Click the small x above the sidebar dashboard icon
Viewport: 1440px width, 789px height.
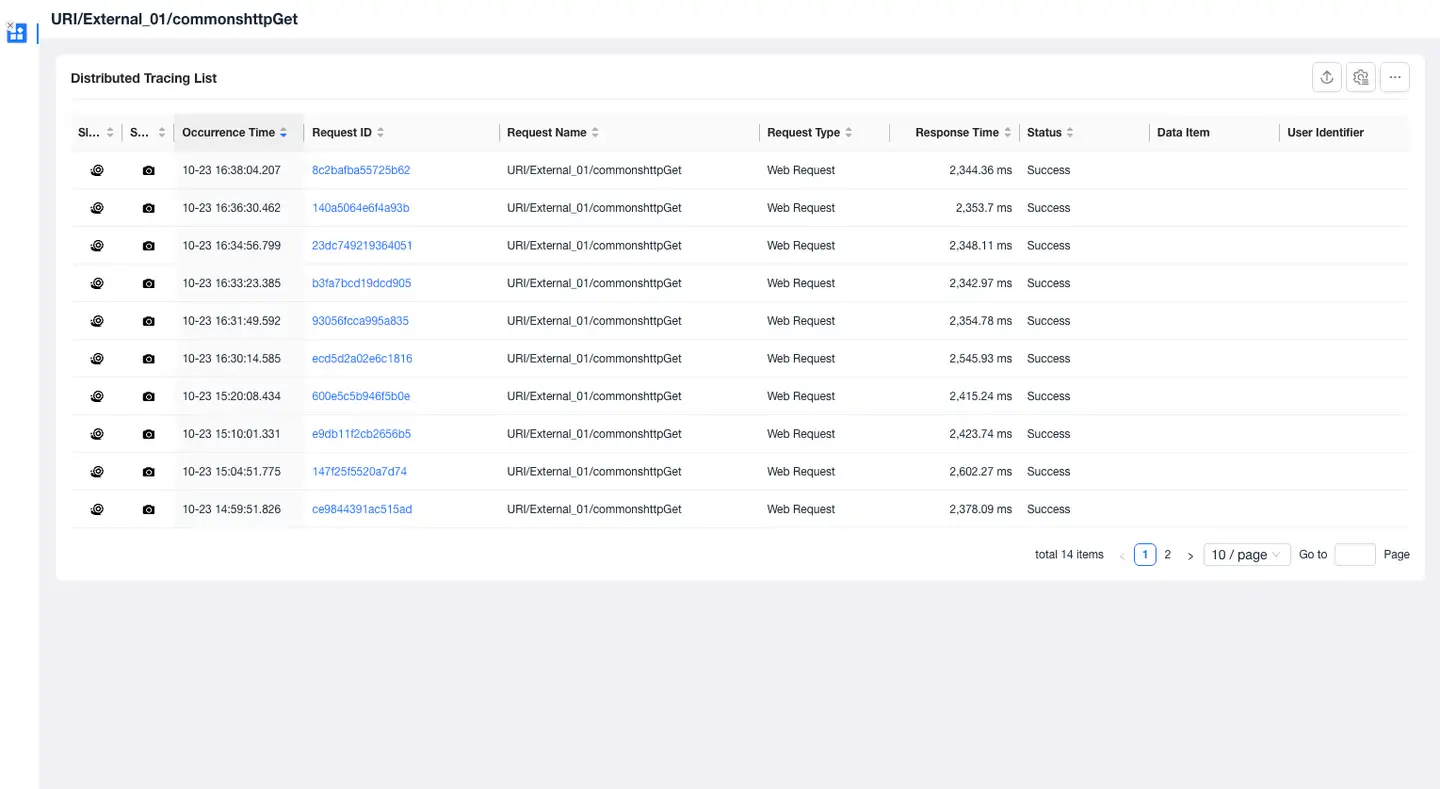10,22
